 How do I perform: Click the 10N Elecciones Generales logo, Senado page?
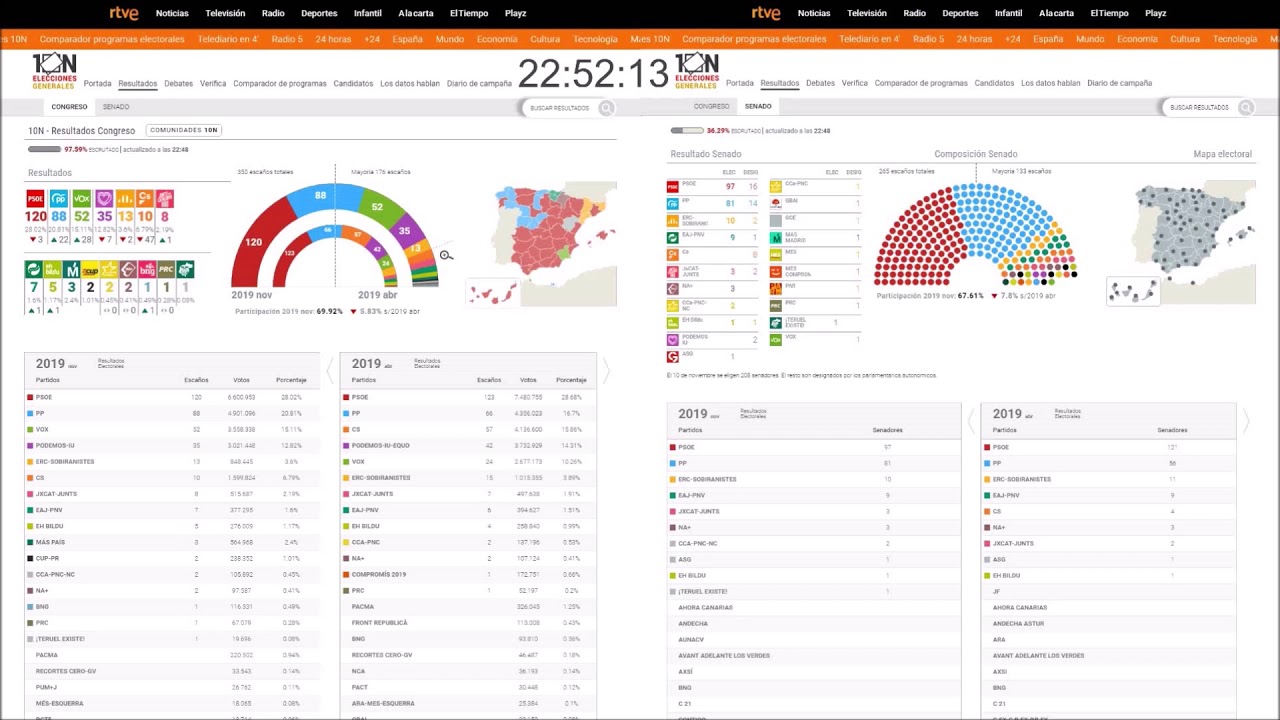[697, 71]
